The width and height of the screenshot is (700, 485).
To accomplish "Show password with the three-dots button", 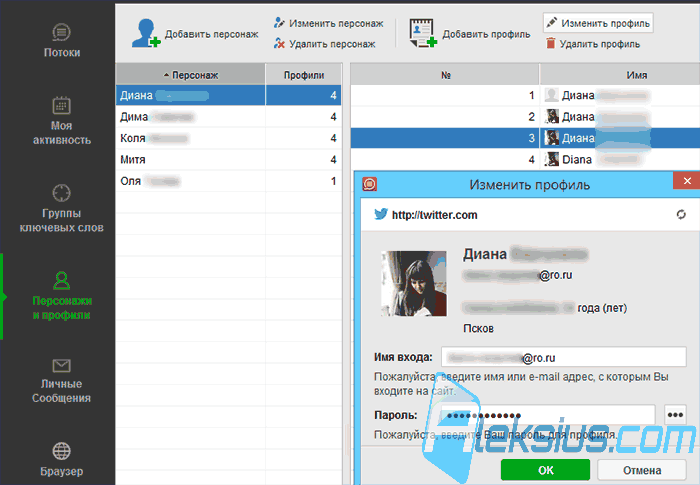I will (675, 415).
